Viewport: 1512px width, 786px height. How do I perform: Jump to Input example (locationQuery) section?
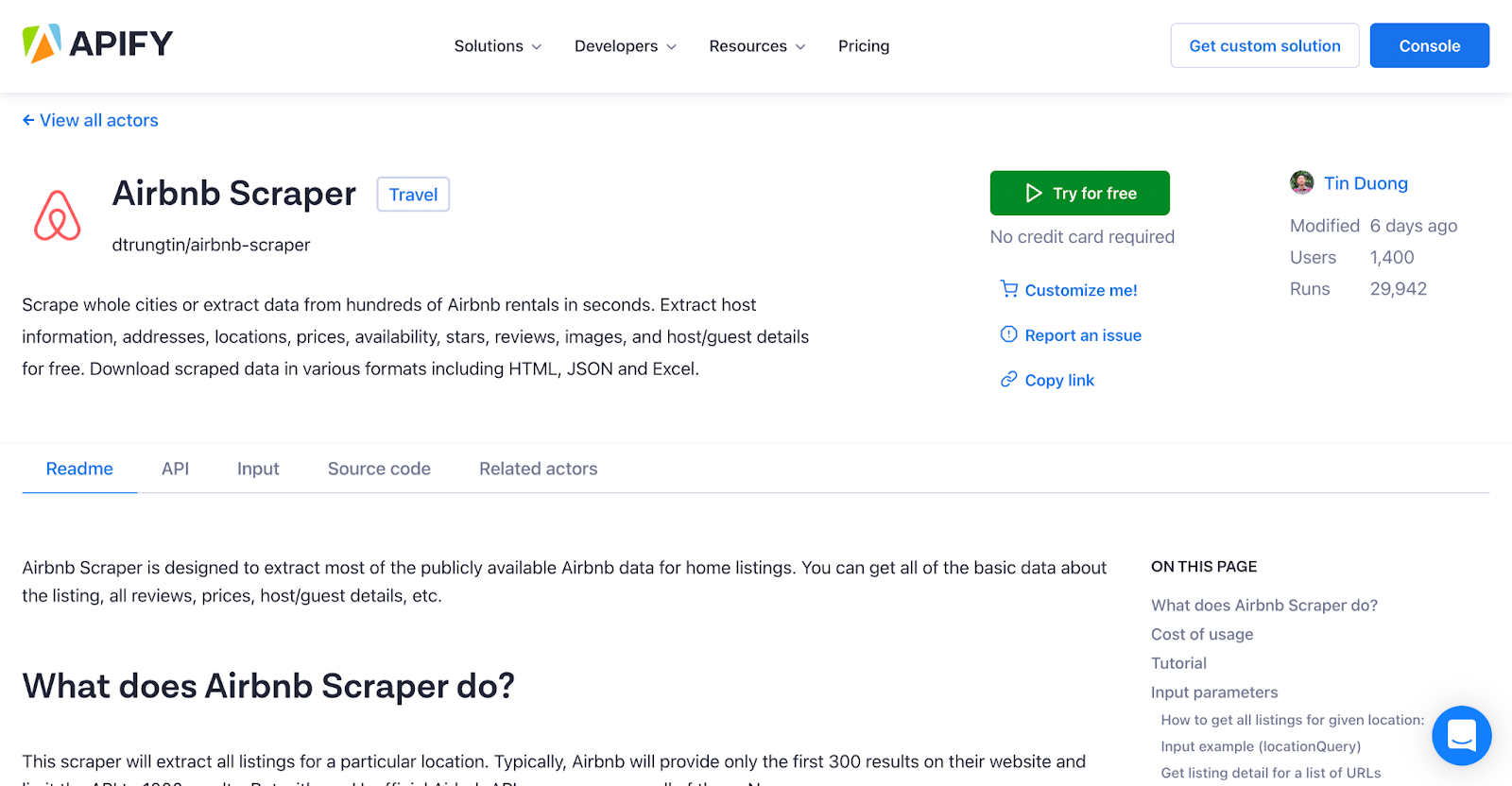click(1261, 746)
